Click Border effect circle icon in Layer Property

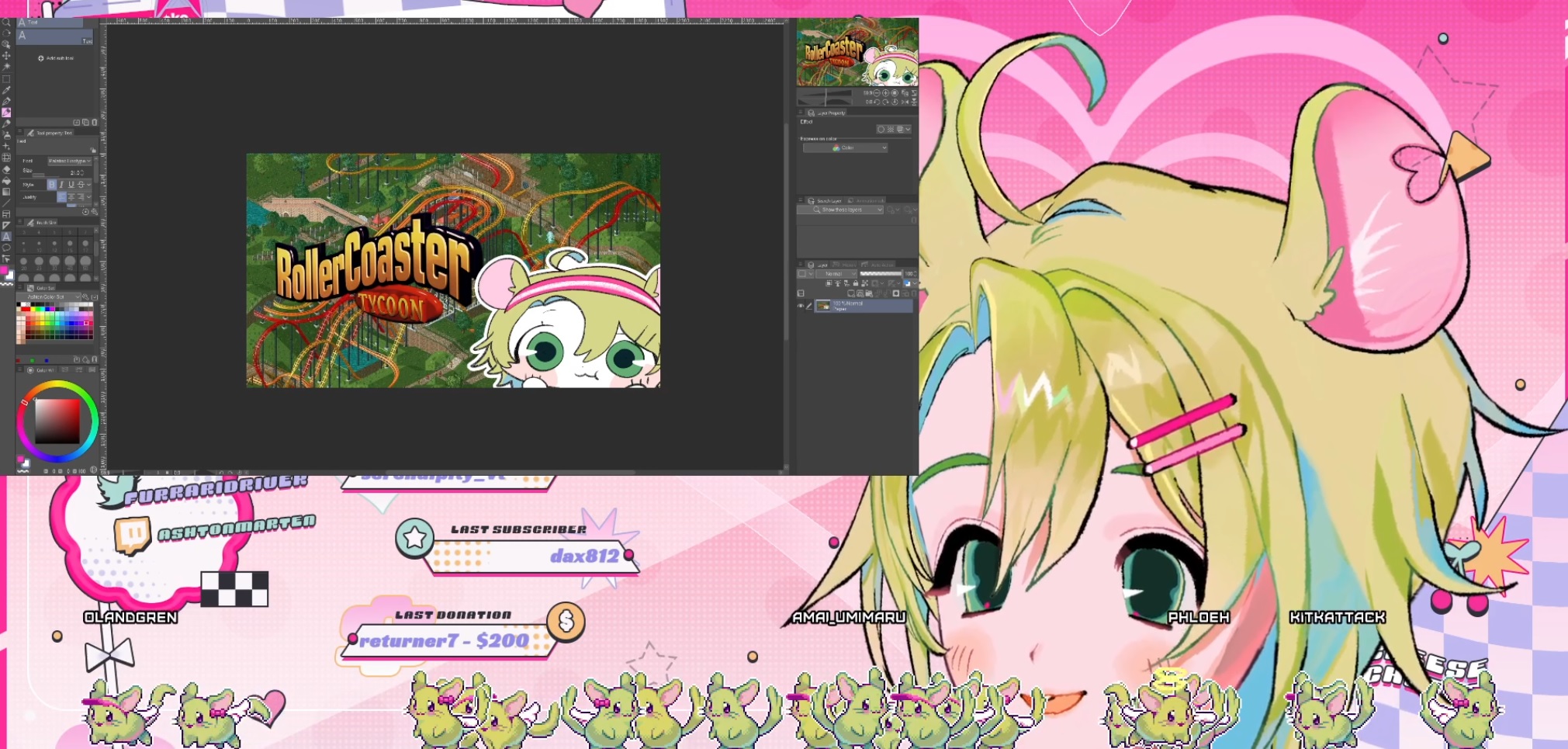(x=881, y=130)
